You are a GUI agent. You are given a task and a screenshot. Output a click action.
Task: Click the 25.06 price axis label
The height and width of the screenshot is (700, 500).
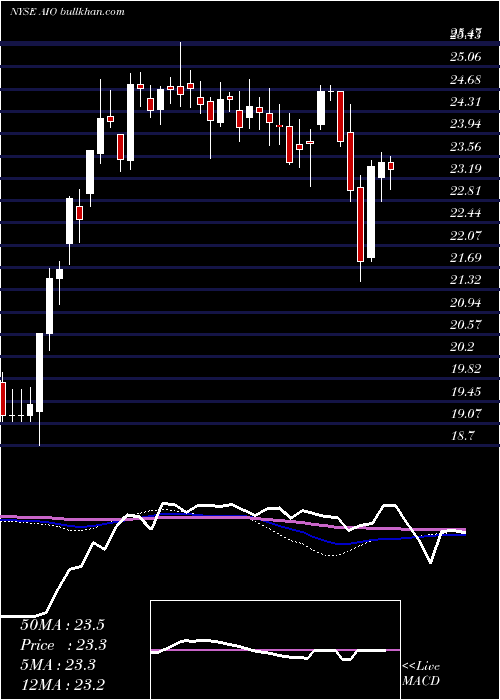coord(466,57)
